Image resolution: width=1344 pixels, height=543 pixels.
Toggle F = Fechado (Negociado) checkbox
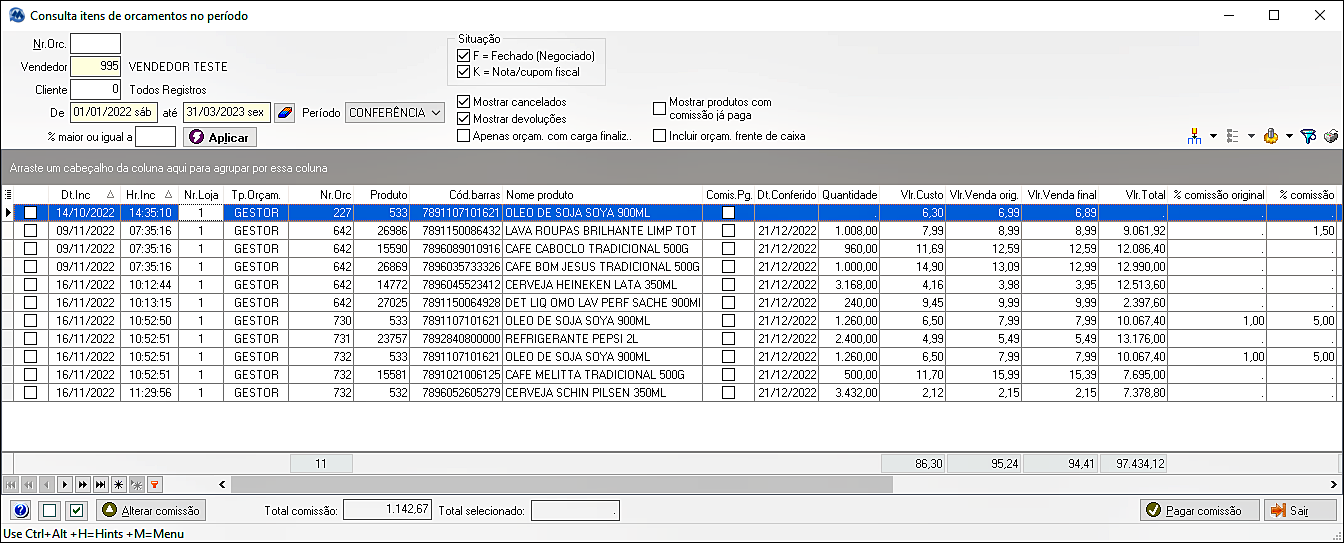pyautogui.click(x=463, y=56)
